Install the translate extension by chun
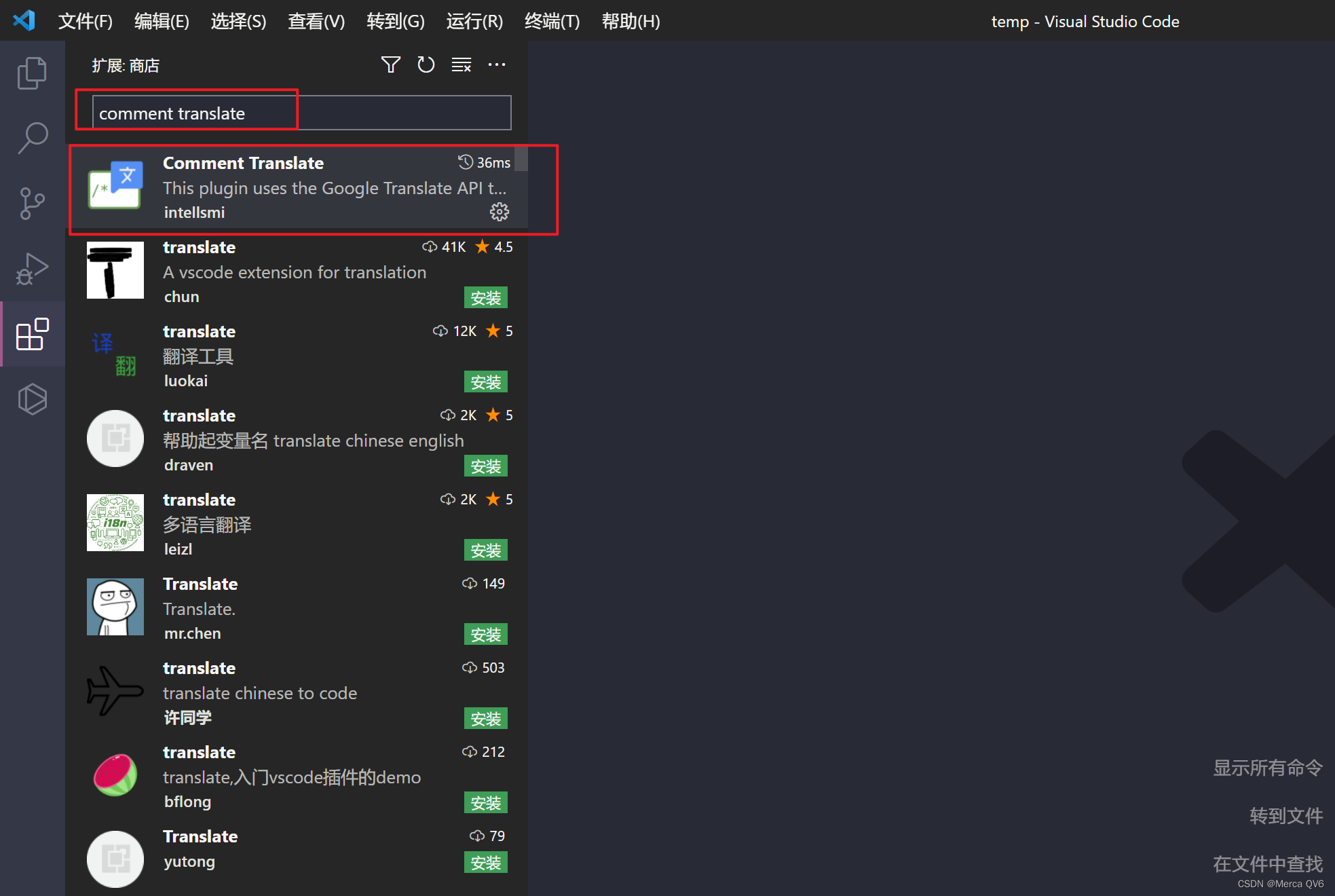 tap(485, 298)
